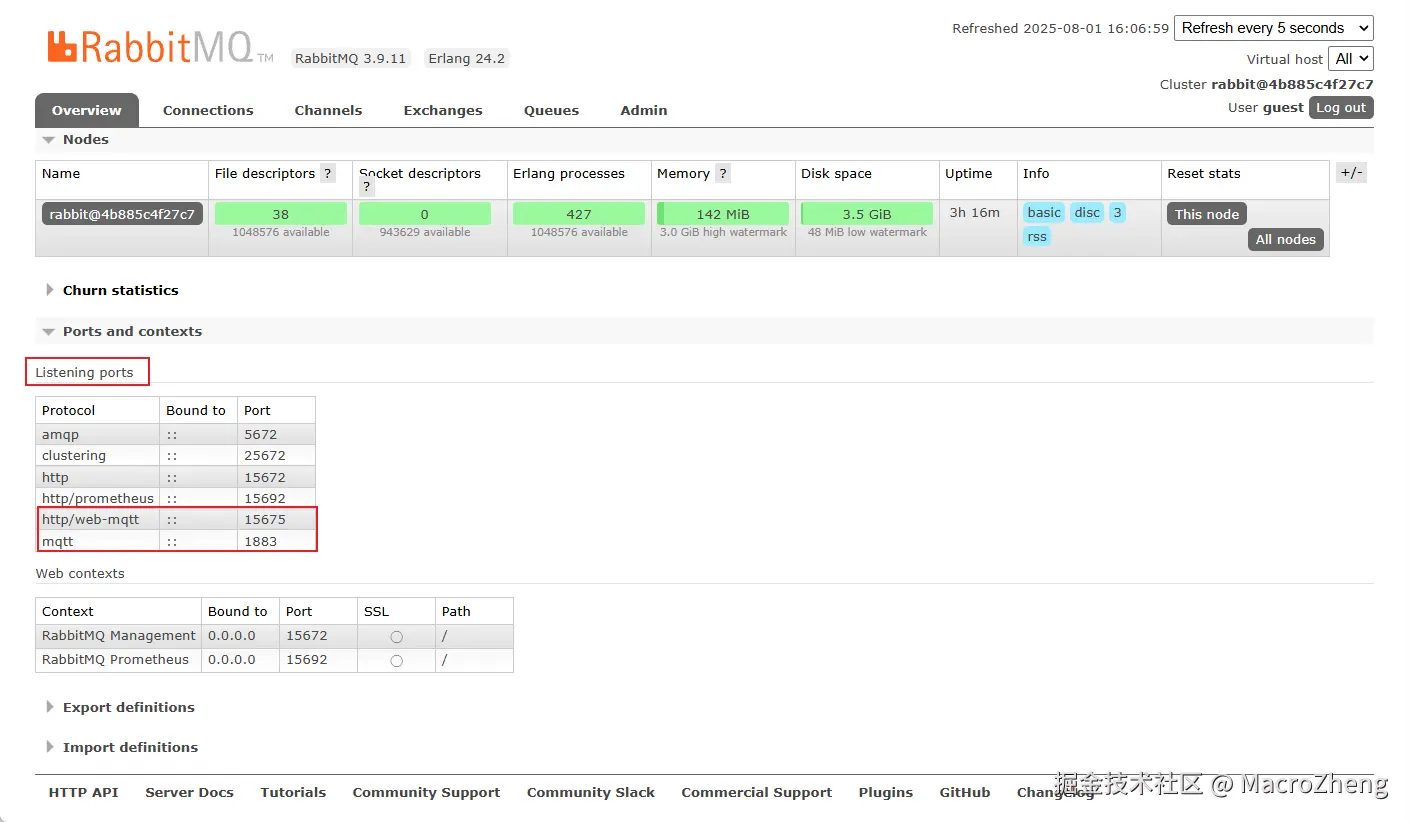Viewport: 1410px width, 822px height.
Task: Click the amqp protocol row
Action: tap(175, 434)
